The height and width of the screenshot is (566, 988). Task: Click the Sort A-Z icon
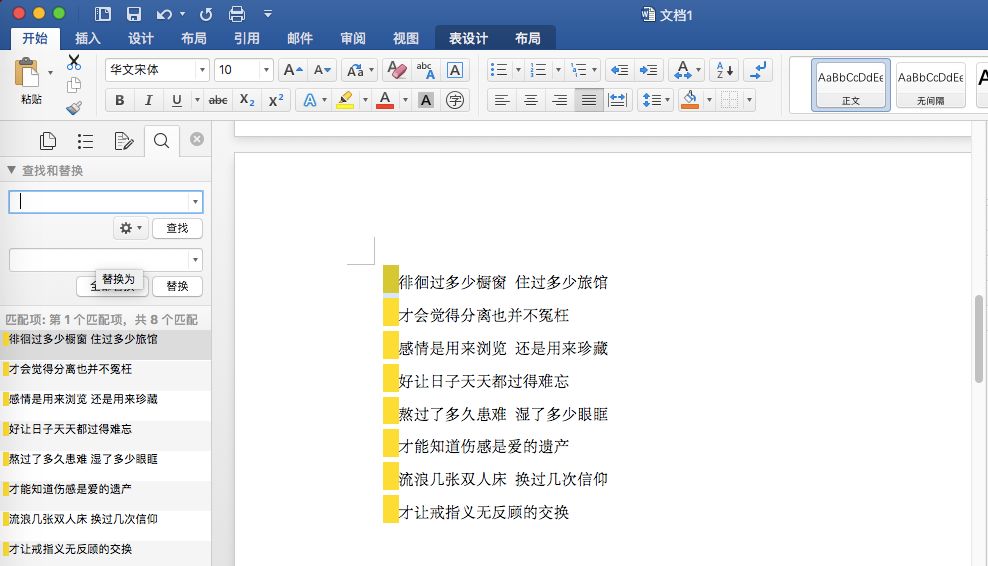point(725,70)
